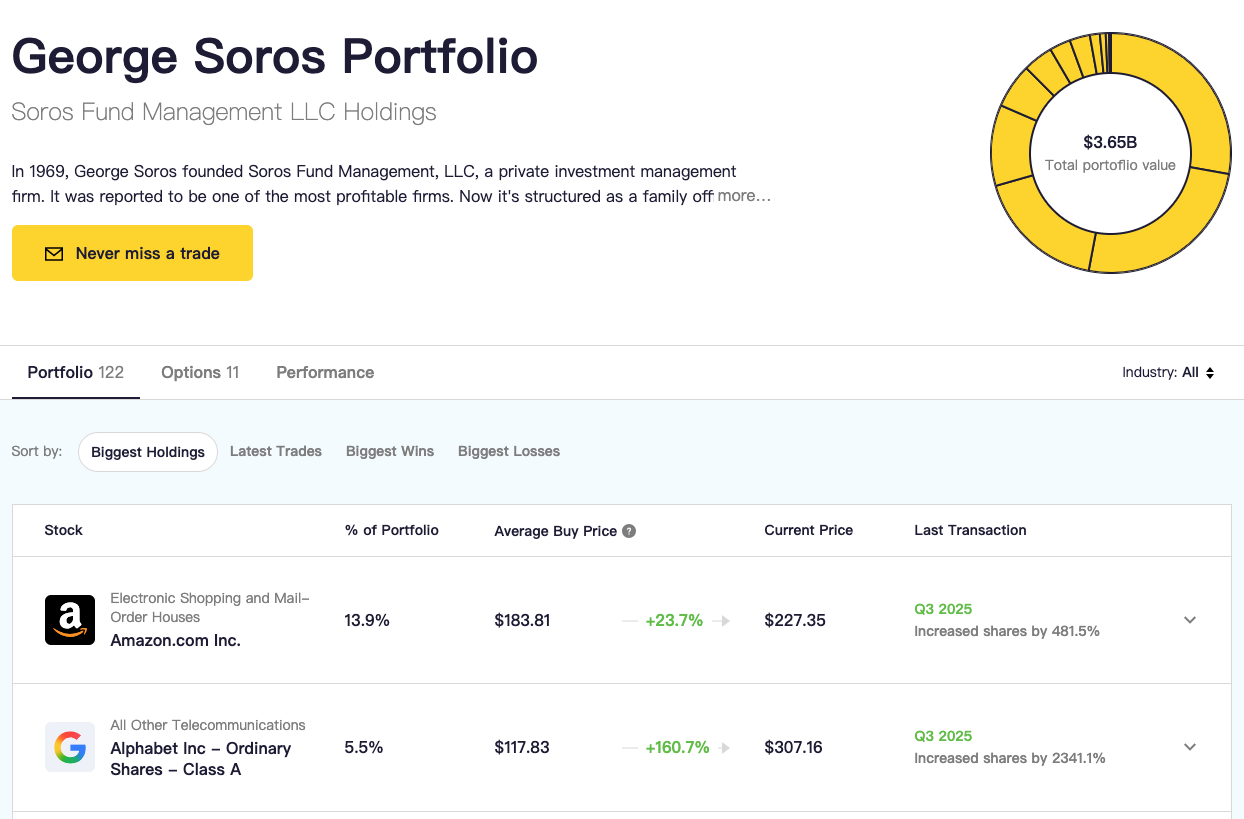Expand the Amazon.com Inc. row chevron
The image size is (1244, 819).
pos(1190,620)
